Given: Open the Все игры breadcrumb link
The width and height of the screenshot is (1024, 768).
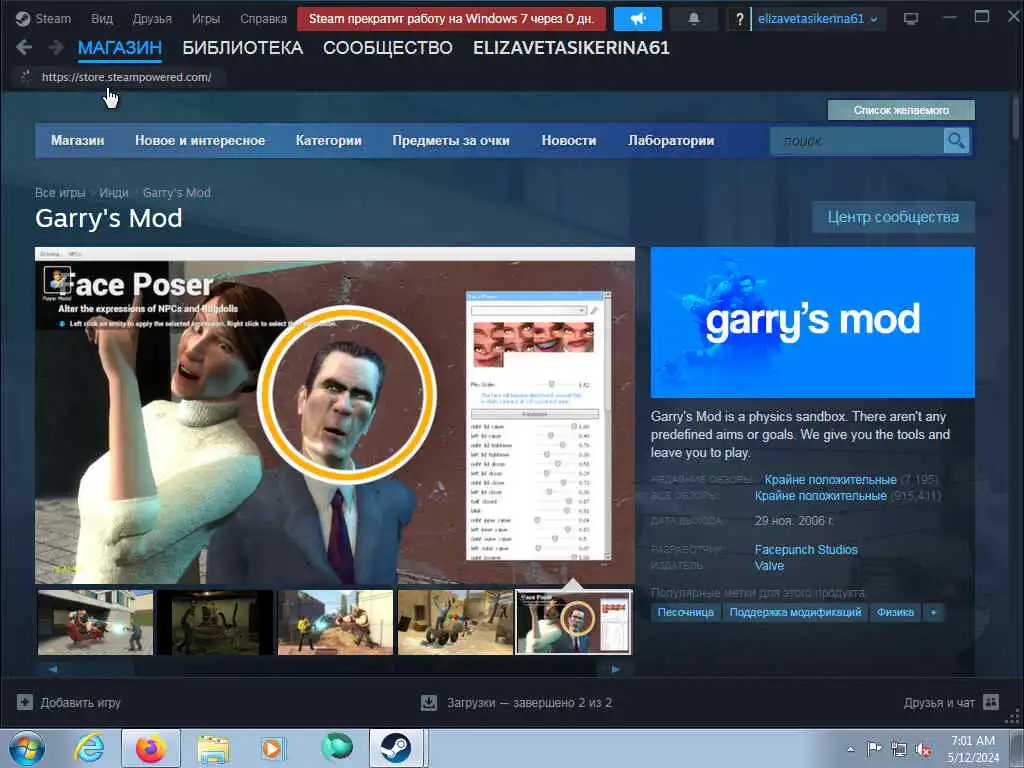Looking at the screenshot, I should 60,193.
